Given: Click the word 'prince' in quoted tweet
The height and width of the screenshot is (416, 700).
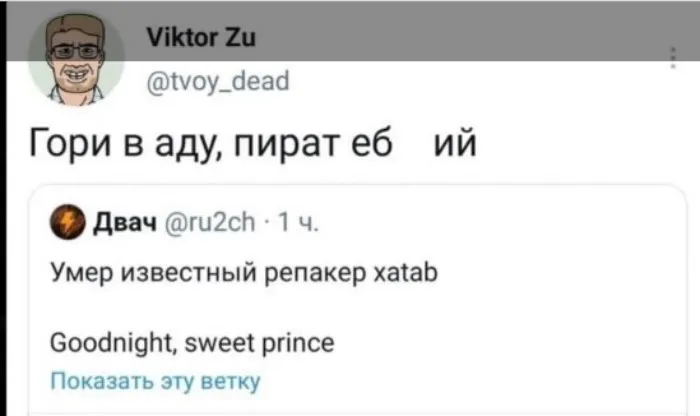Looking at the screenshot, I should click(x=298, y=344).
